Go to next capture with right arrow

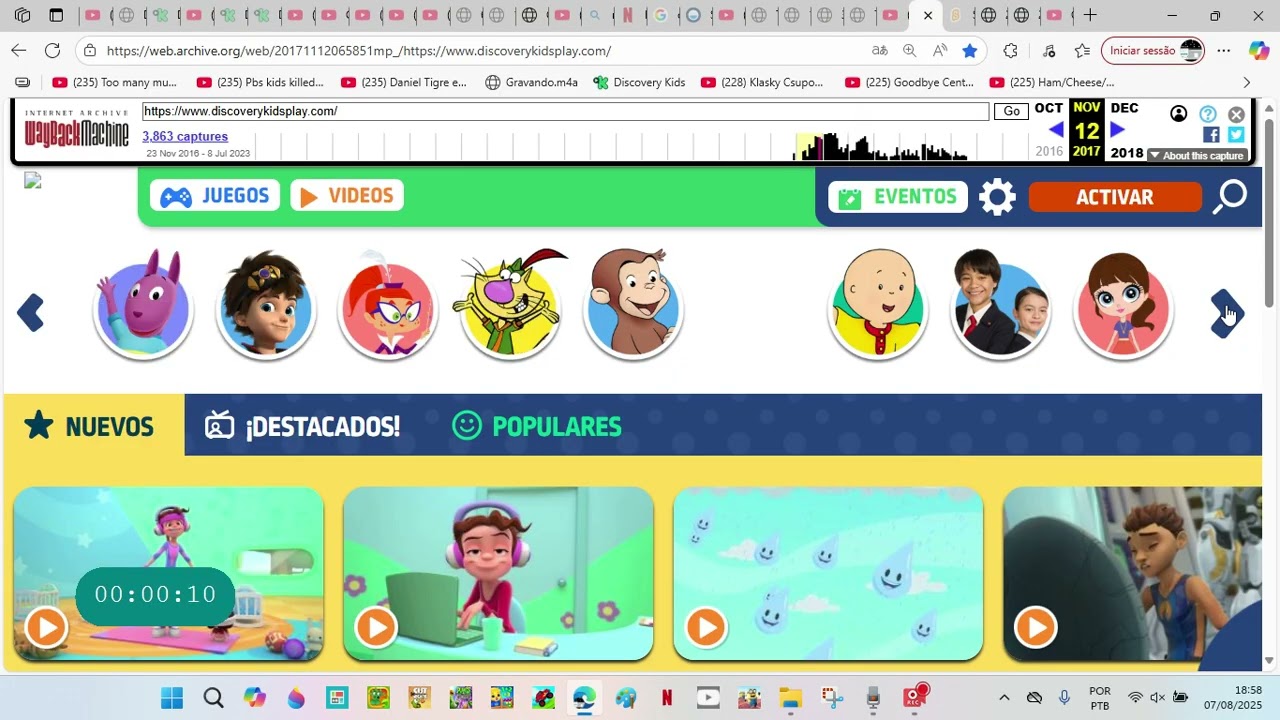click(1118, 130)
